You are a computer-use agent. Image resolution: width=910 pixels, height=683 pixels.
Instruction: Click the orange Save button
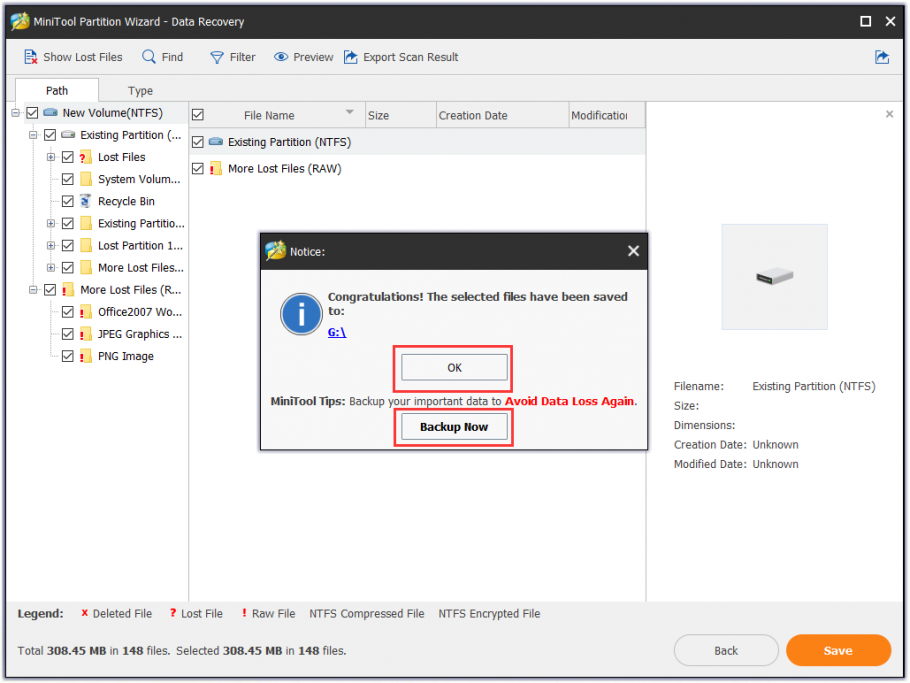click(x=838, y=651)
